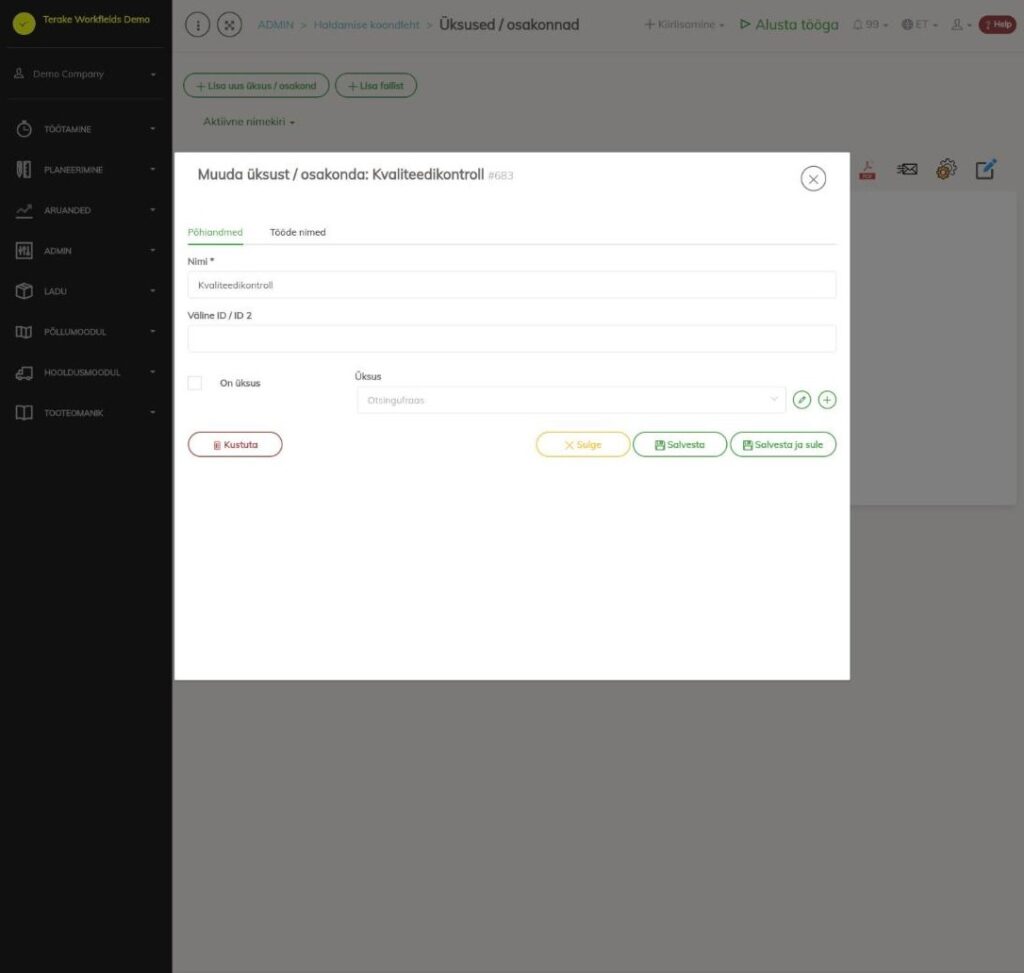Focus the Väline ID / ID 2 field
The height and width of the screenshot is (973, 1024).
point(511,339)
